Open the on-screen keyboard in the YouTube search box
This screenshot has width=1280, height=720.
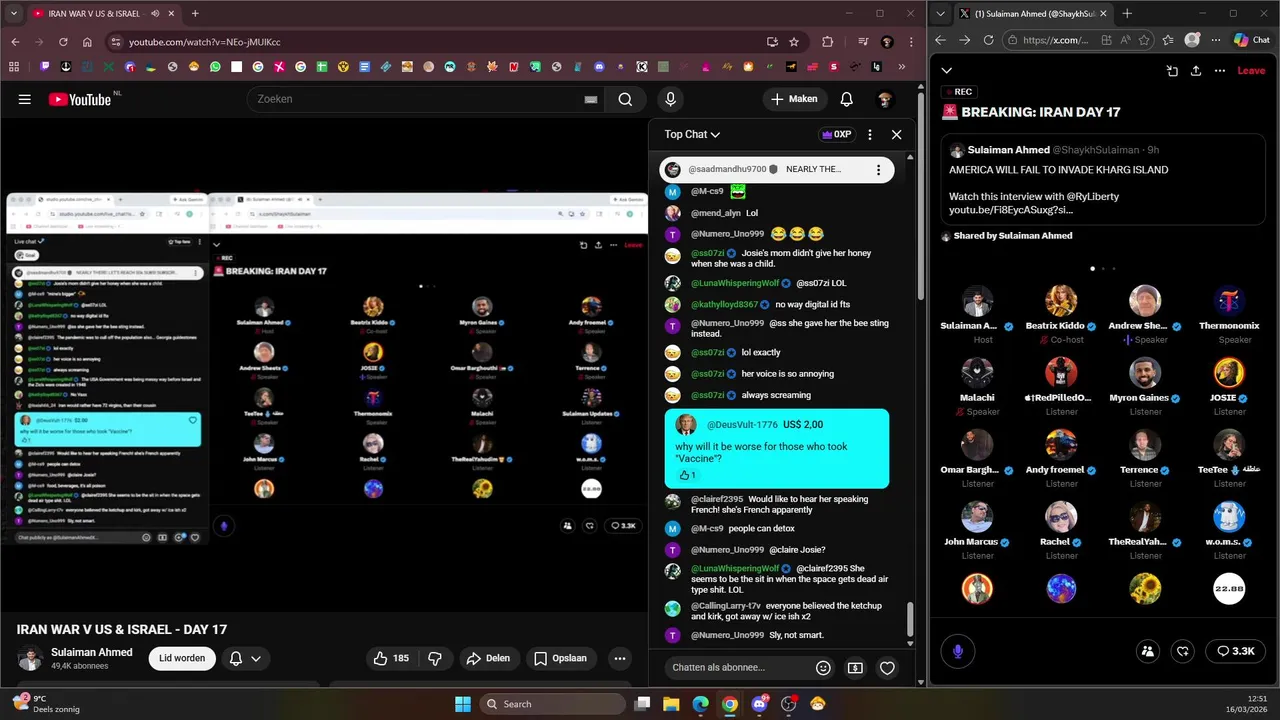pyautogui.click(x=591, y=99)
